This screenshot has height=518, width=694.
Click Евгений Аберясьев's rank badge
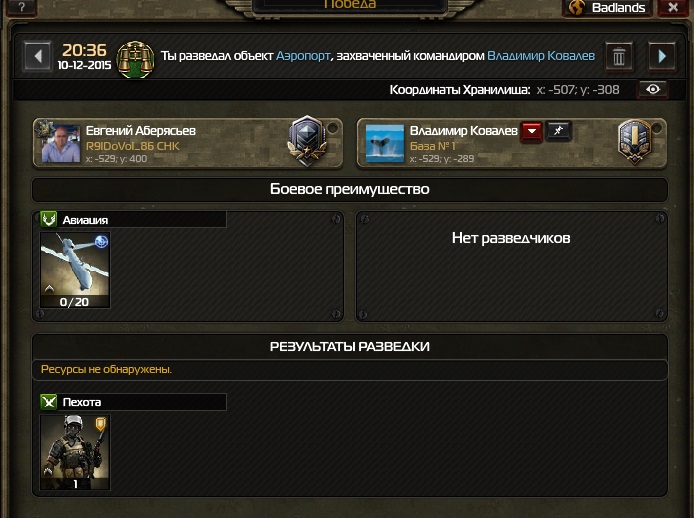click(x=308, y=141)
